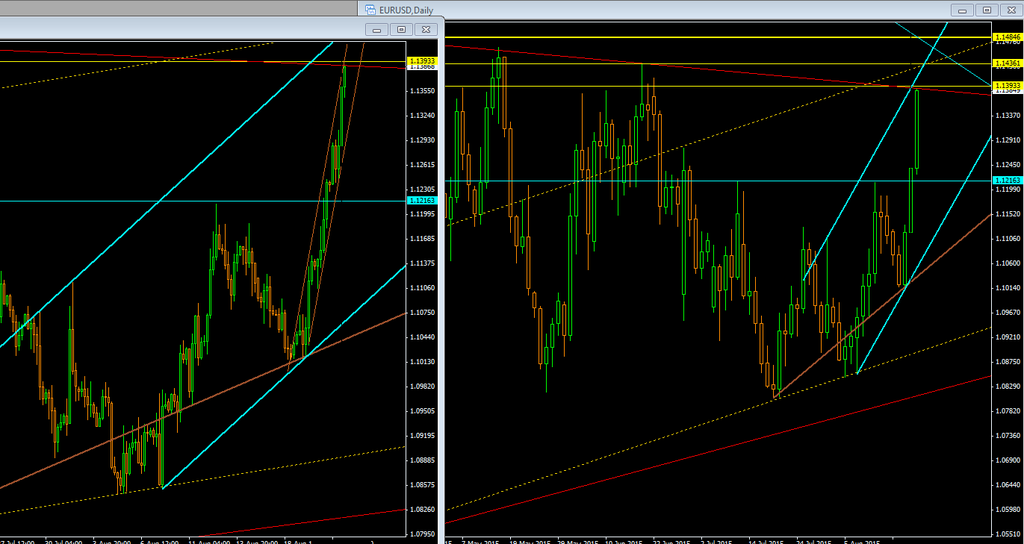Close the EURUSD,Daily chart window
The image size is (1024, 544).
(1011, 10)
